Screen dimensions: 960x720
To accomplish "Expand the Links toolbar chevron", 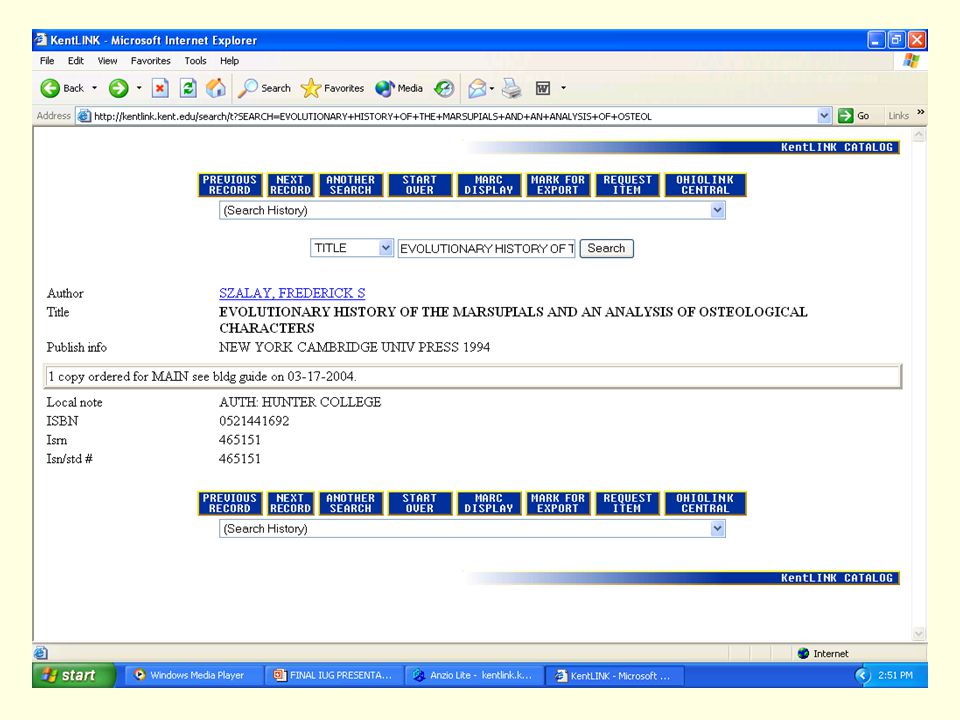I will (x=920, y=113).
